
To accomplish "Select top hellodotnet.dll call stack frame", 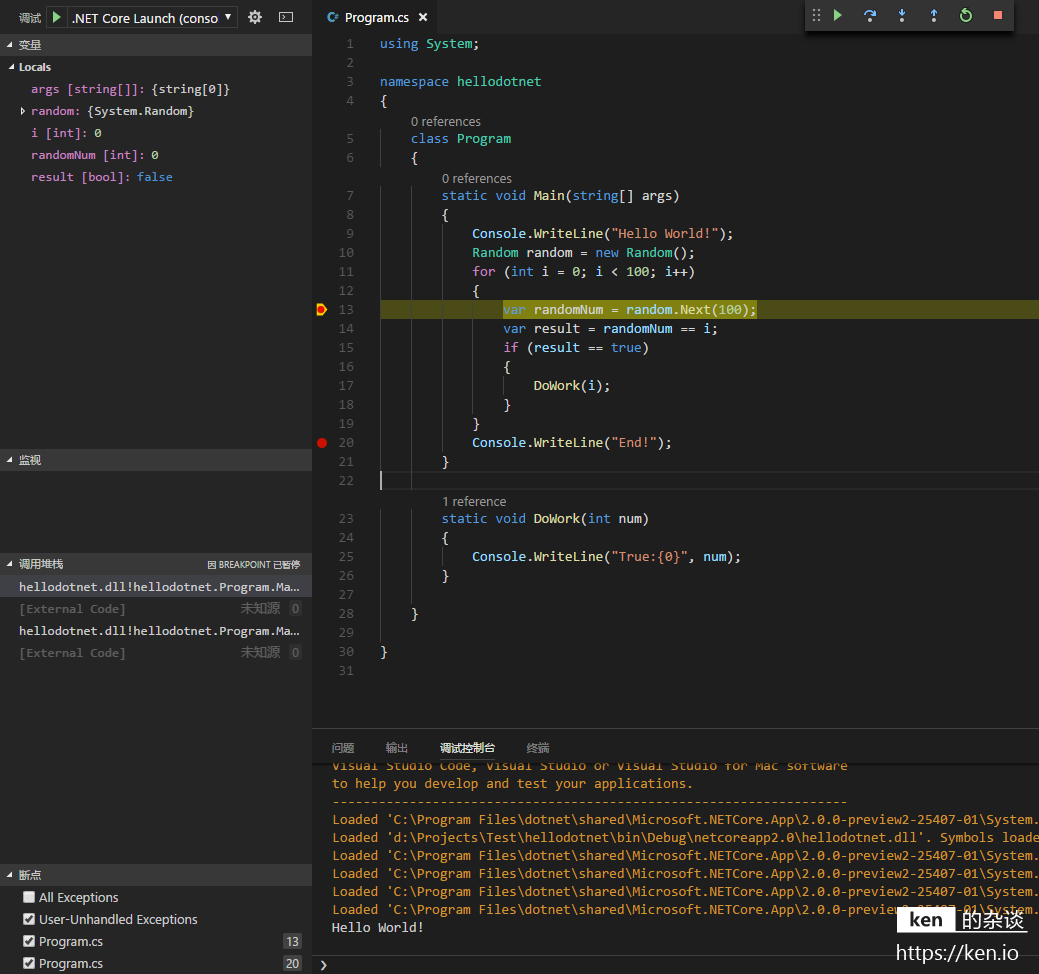I will tap(156, 587).
